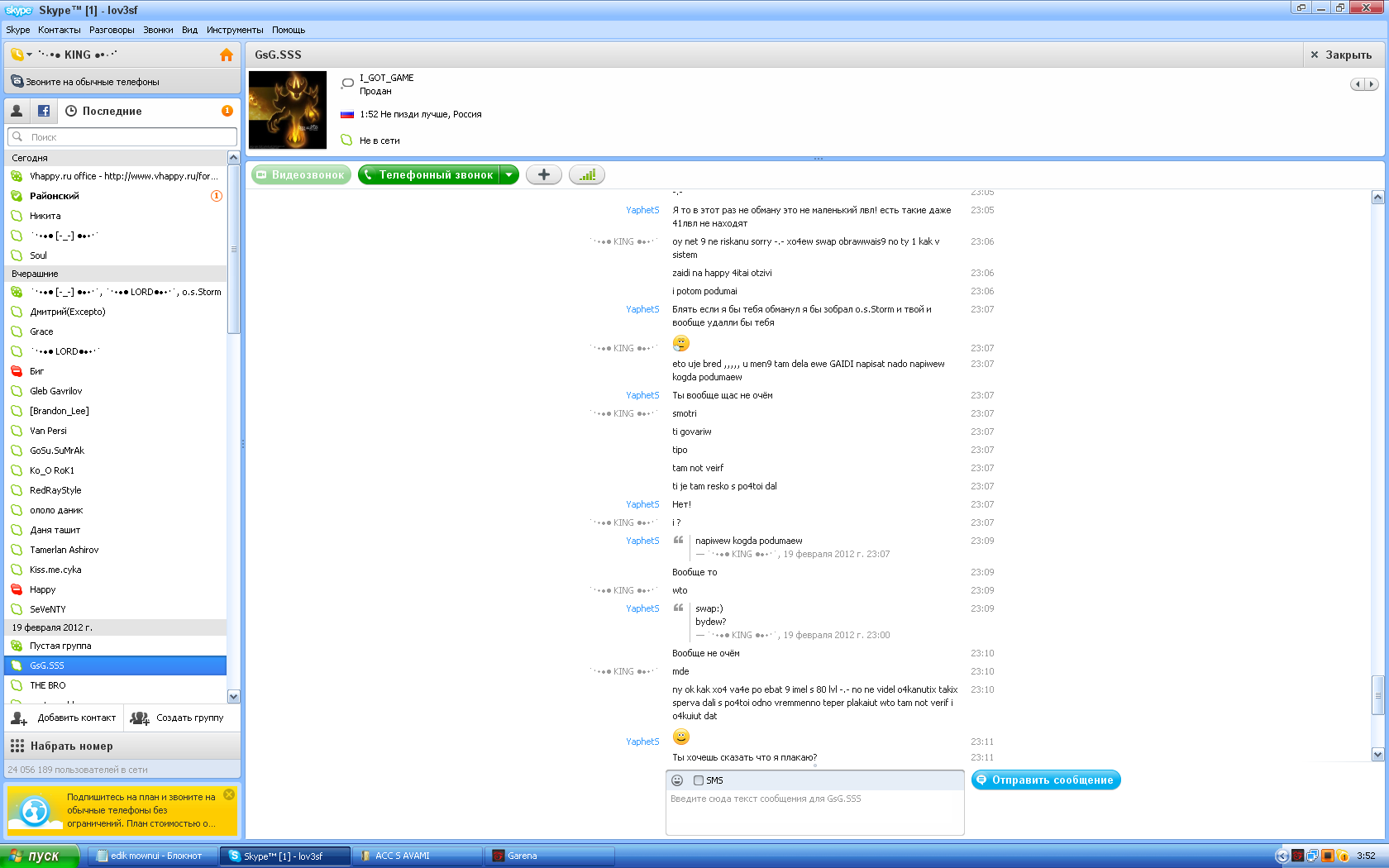This screenshot has width=1389, height=868.
Task: Open the Набрать номер dial pad
Action: click(122, 746)
